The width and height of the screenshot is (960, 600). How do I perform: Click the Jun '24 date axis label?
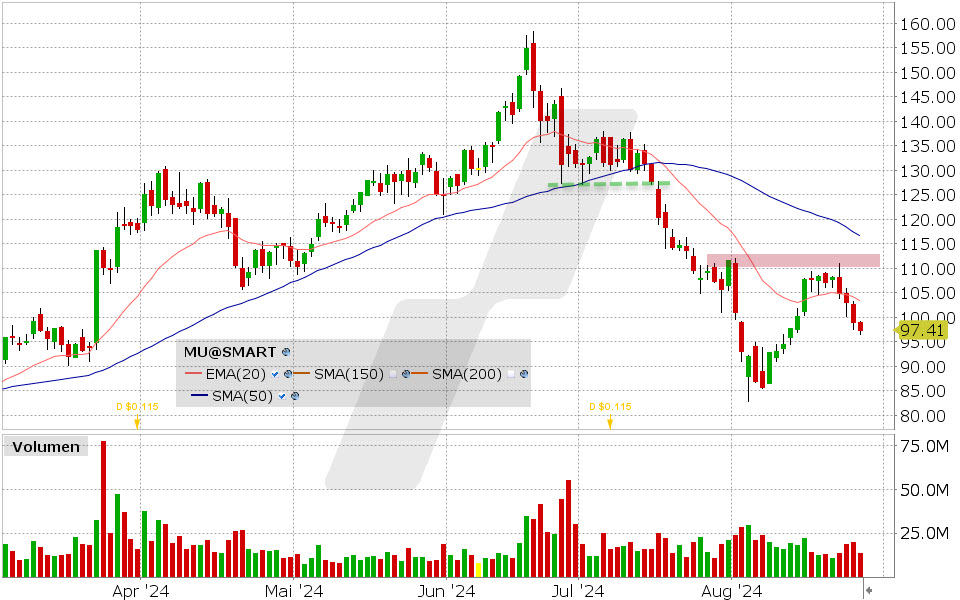pos(446,591)
